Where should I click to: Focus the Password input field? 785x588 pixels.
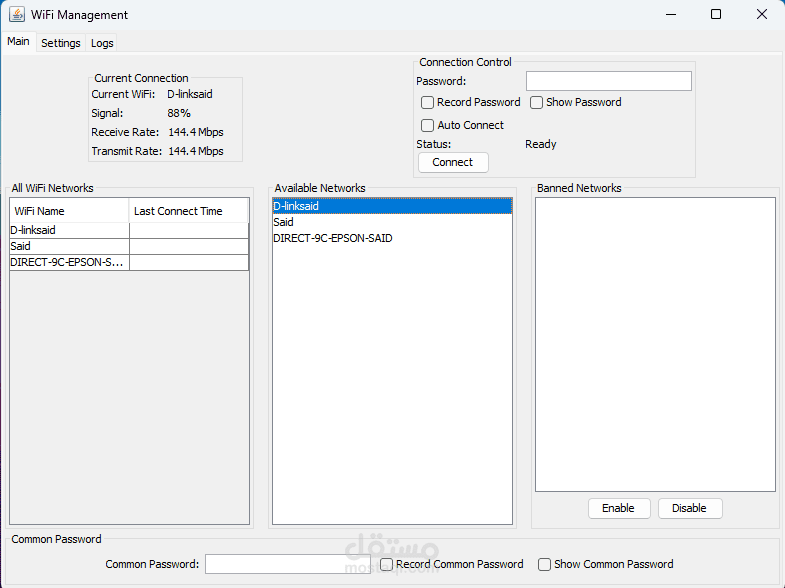pos(609,81)
